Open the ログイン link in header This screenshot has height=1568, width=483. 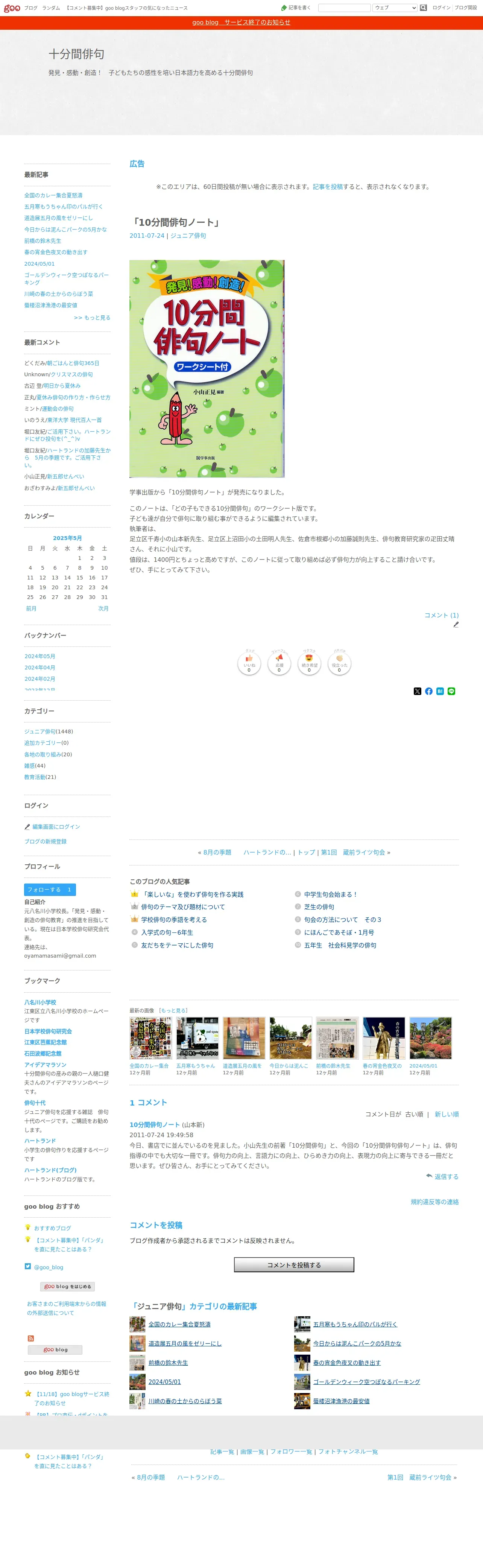(442, 8)
